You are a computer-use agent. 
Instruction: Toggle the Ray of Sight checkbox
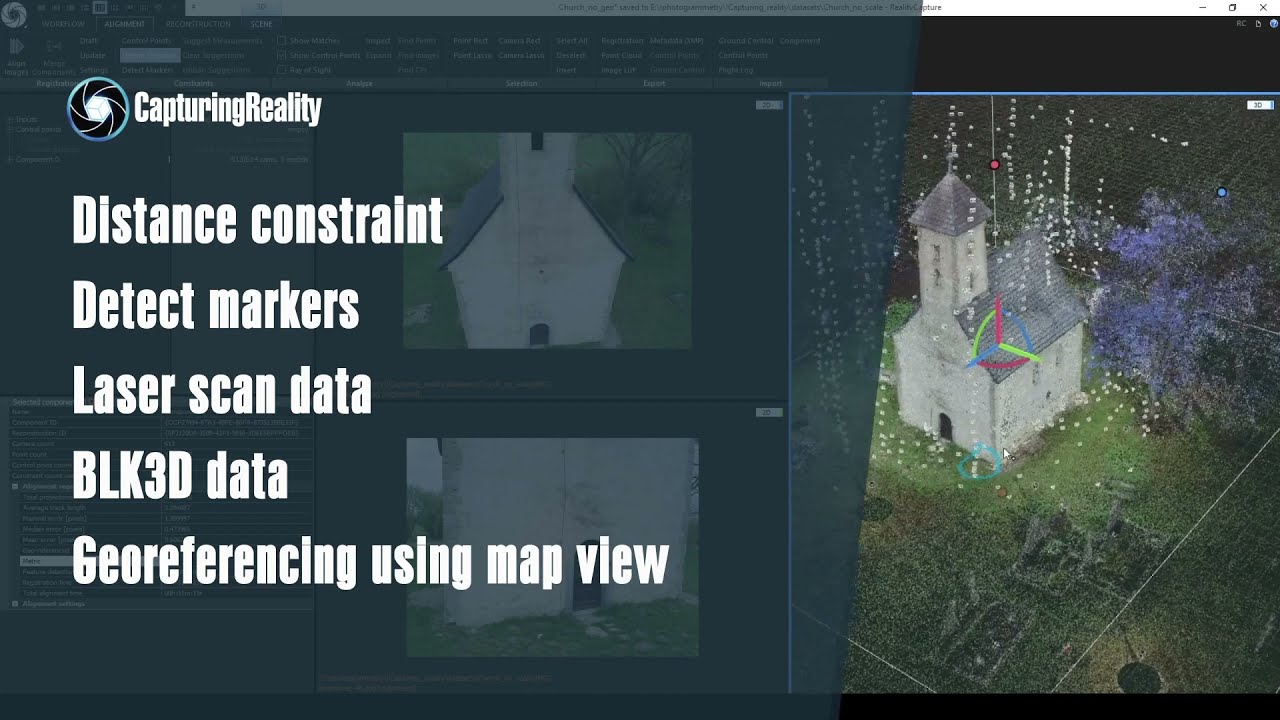click(282, 70)
